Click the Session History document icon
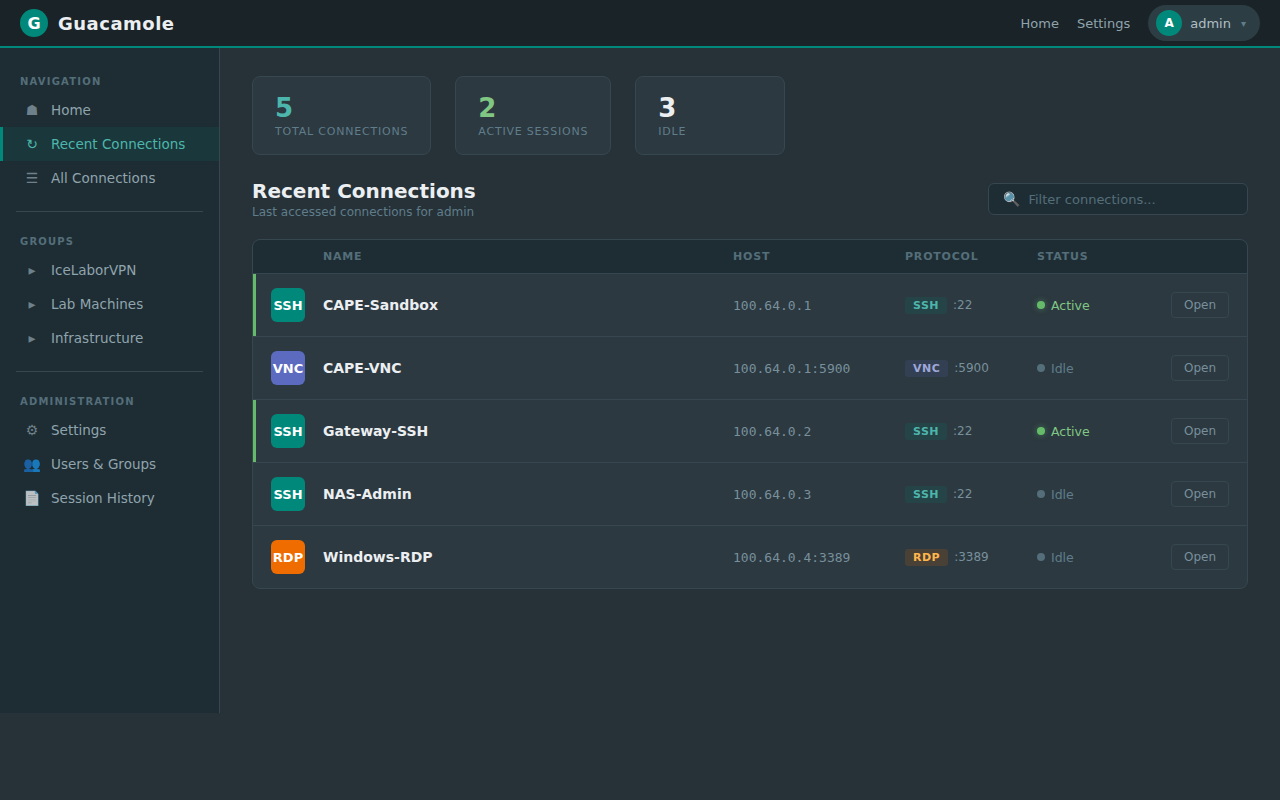Image resolution: width=1280 pixels, height=800 pixels. [32, 498]
